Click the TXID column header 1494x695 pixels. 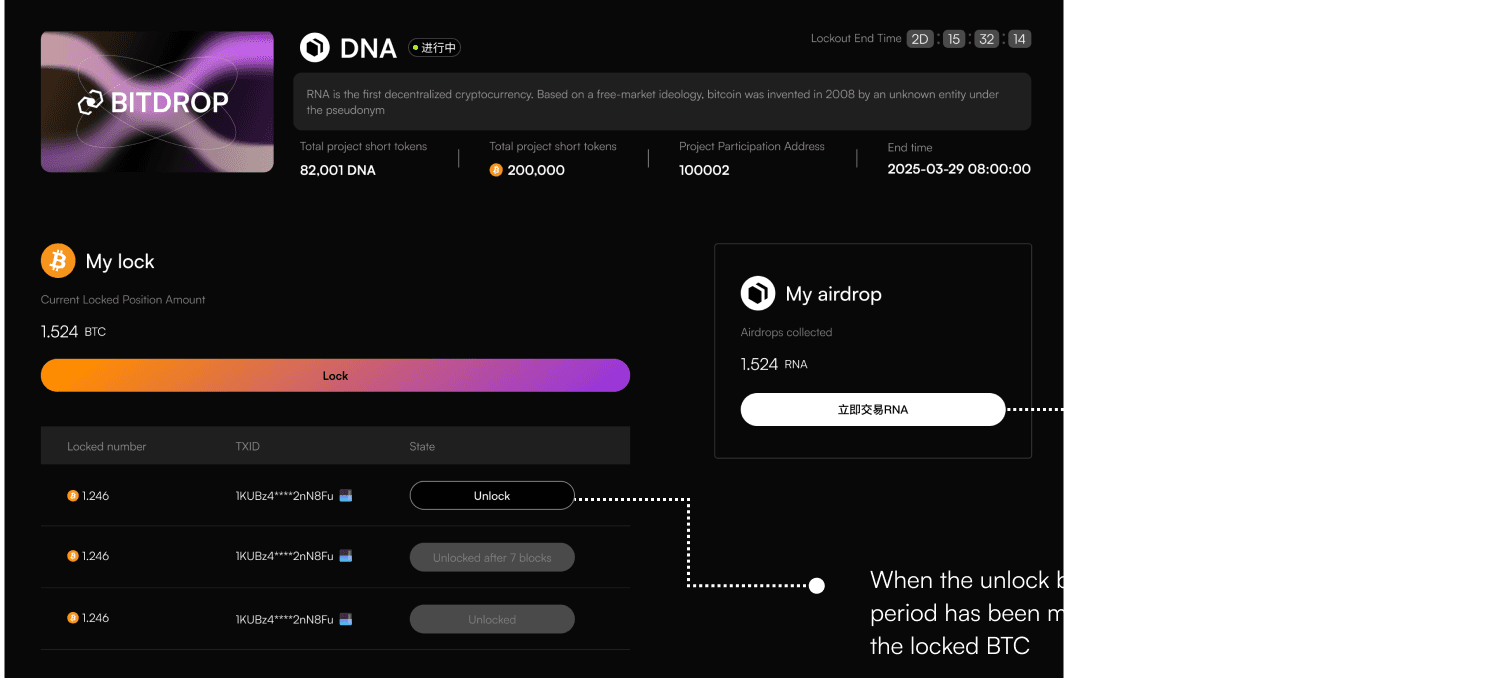click(248, 446)
